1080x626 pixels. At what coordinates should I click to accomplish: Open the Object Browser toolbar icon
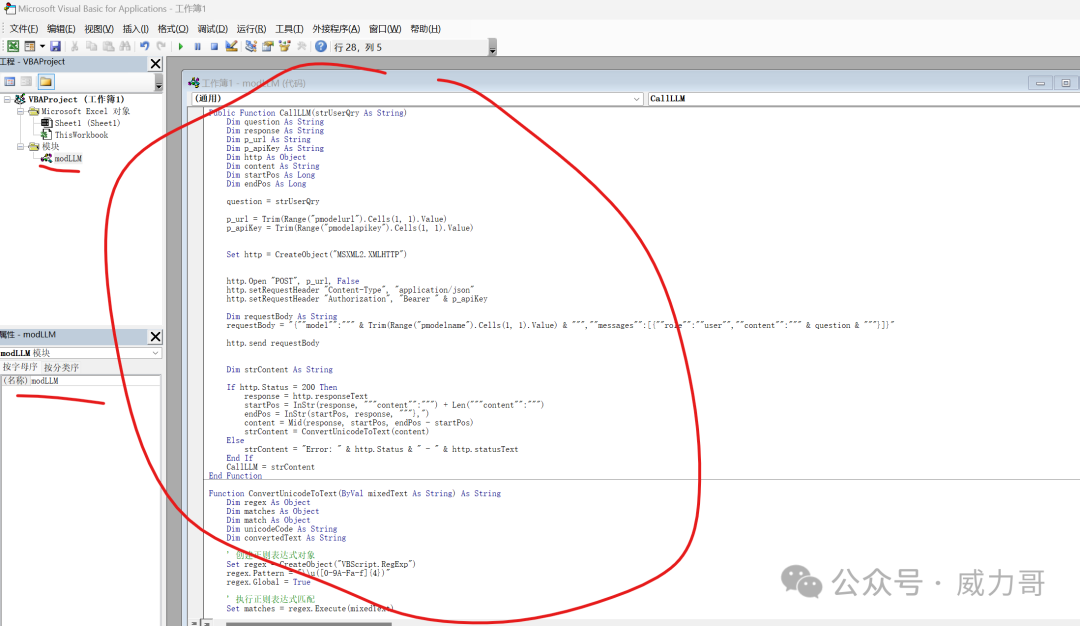[x=285, y=46]
